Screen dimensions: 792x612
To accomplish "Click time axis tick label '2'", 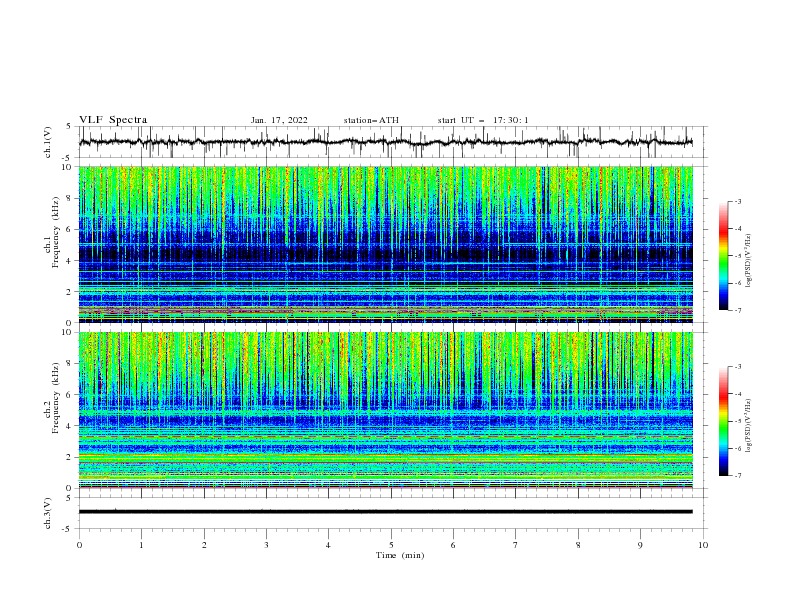I will point(204,545).
